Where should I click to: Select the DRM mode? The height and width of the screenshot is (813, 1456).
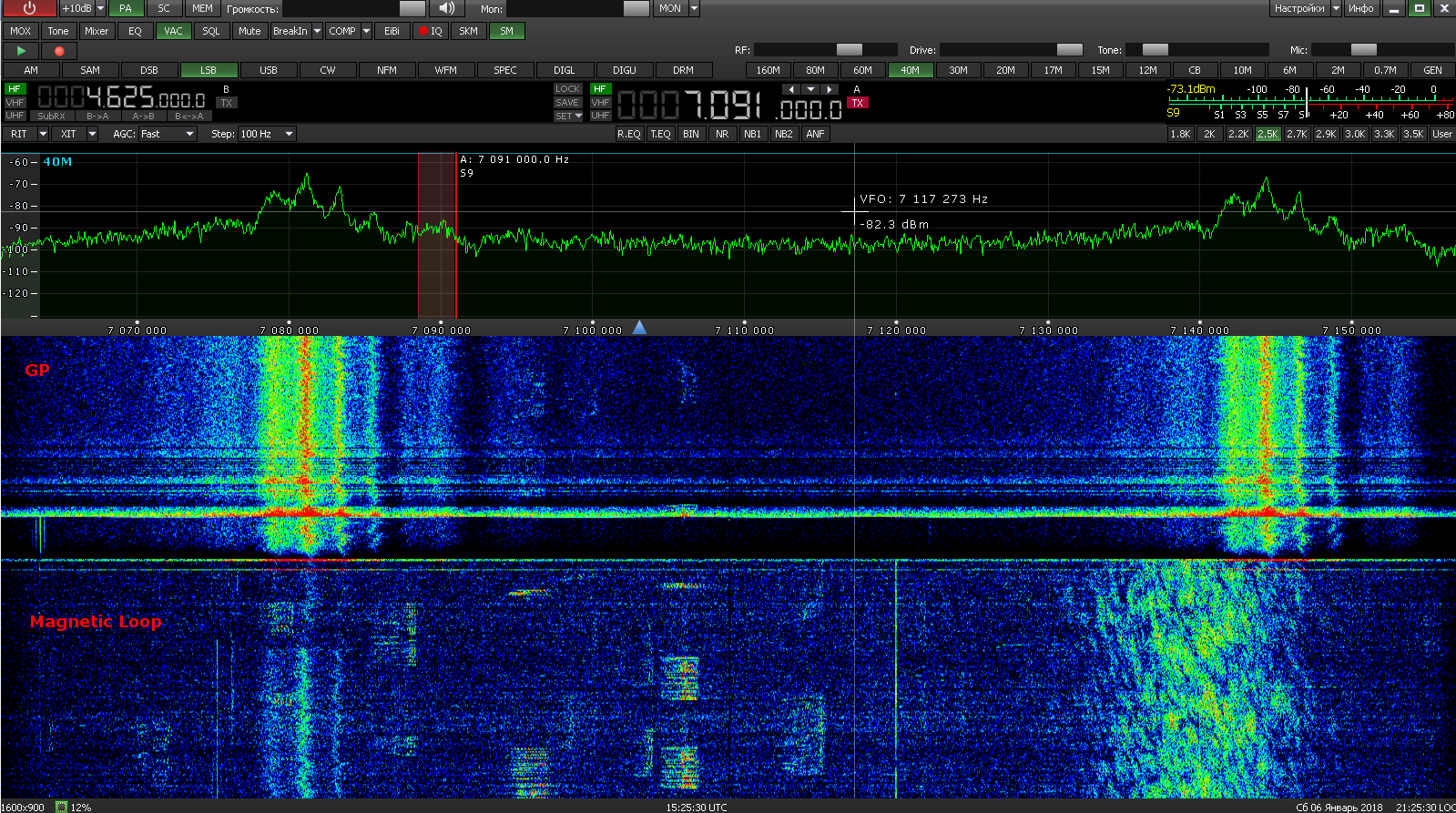click(683, 70)
